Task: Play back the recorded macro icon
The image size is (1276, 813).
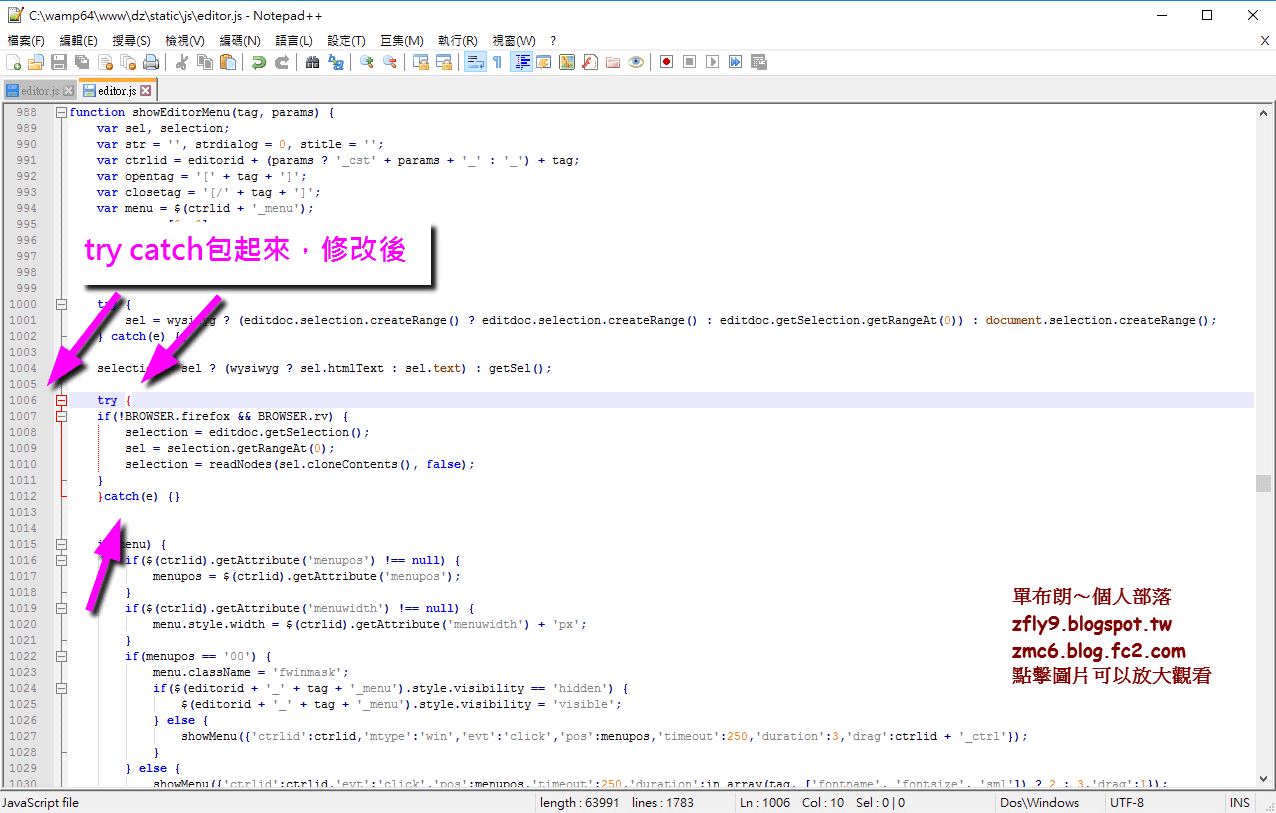Action: click(x=713, y=62)
